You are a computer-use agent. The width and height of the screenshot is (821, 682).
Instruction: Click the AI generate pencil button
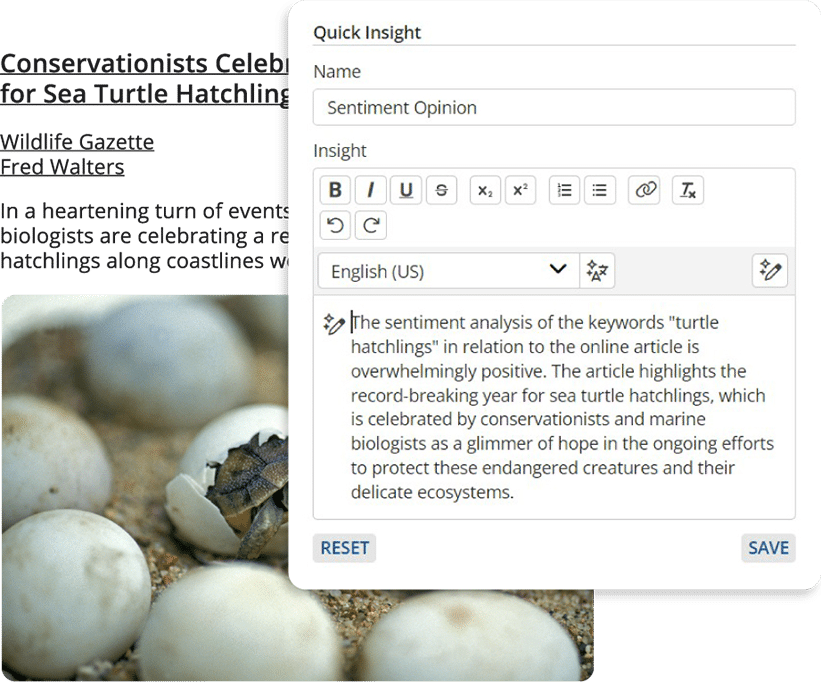(770, 271)
